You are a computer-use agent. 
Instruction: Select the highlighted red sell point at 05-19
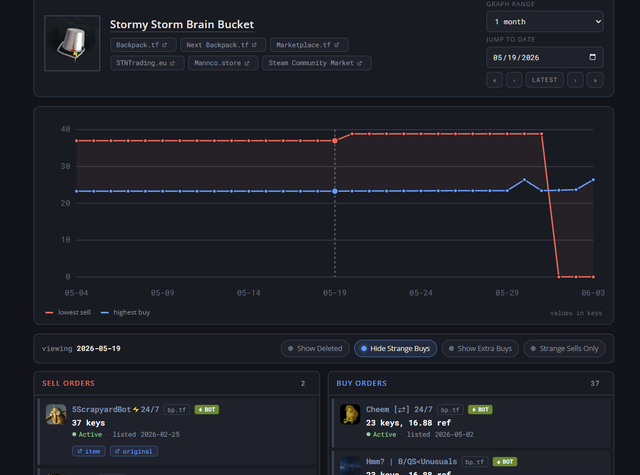[335, 141]
